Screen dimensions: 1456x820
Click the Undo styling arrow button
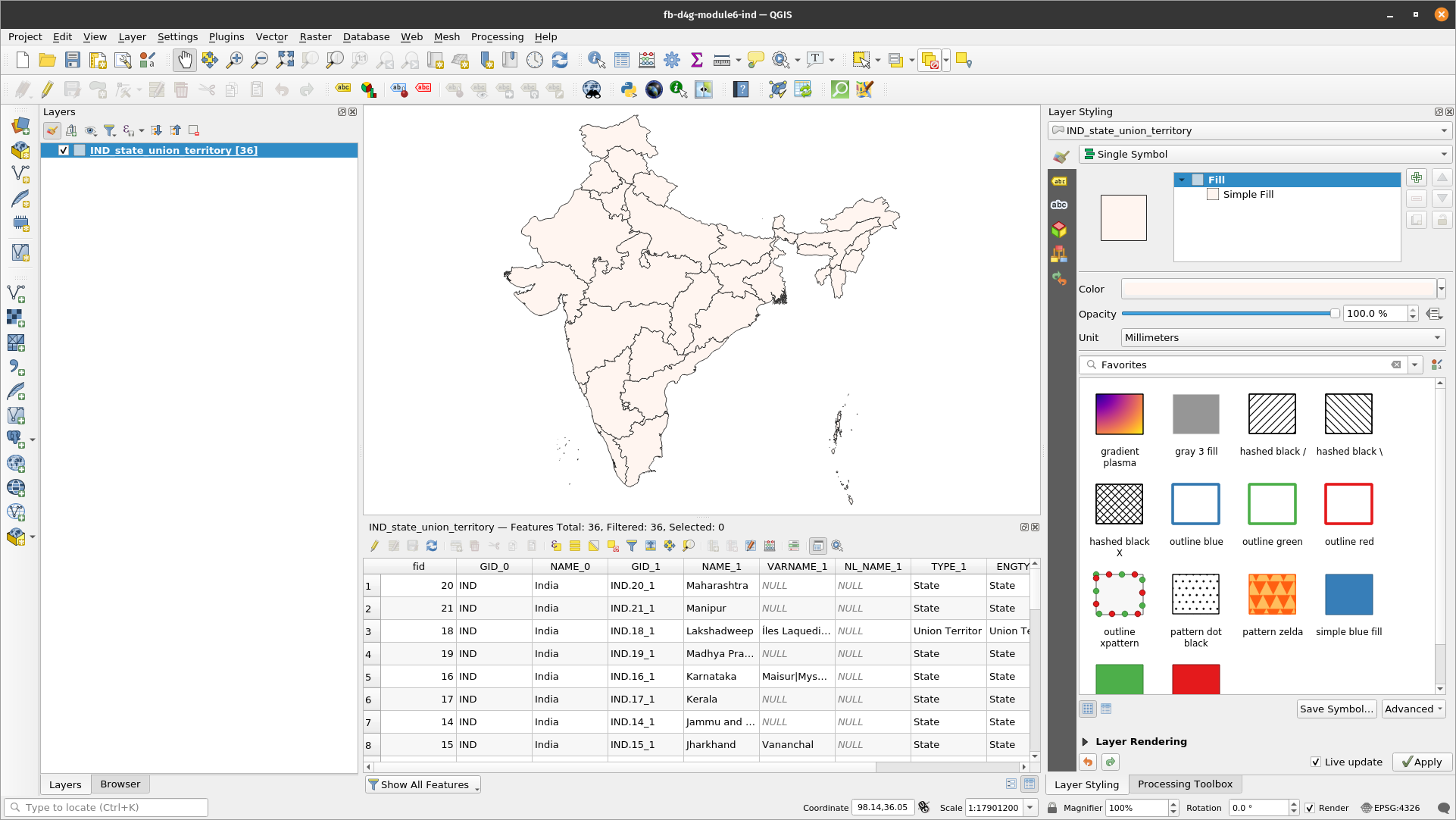[1088, 762]
